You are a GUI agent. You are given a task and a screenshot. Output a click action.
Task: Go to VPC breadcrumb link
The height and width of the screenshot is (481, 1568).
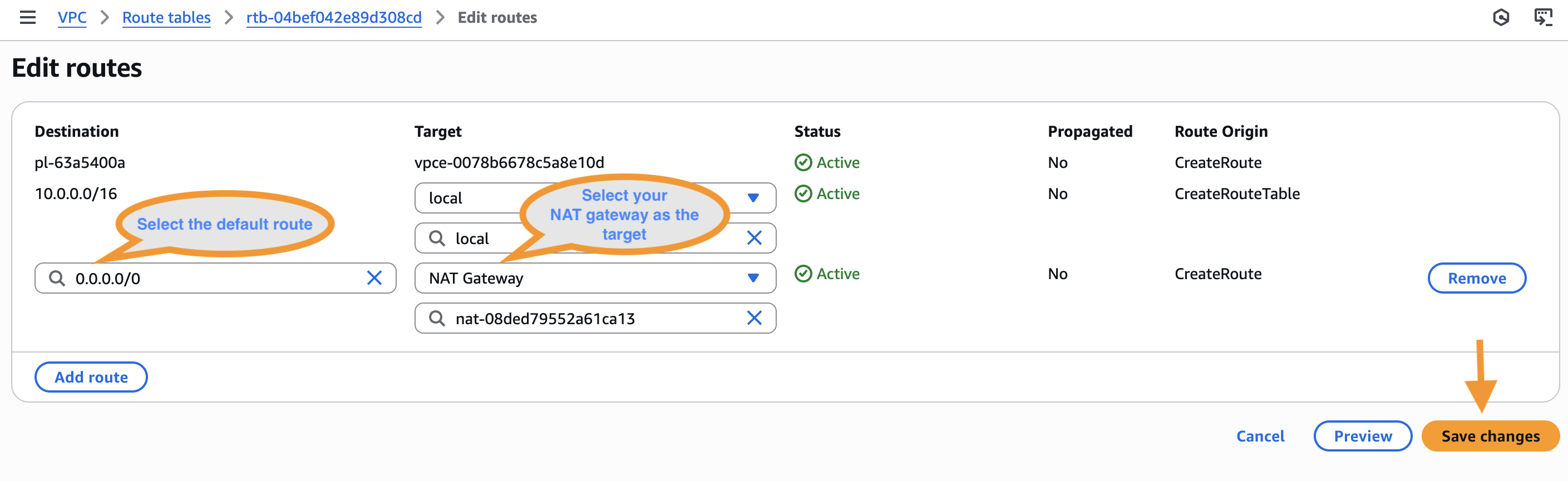point(72,18)
